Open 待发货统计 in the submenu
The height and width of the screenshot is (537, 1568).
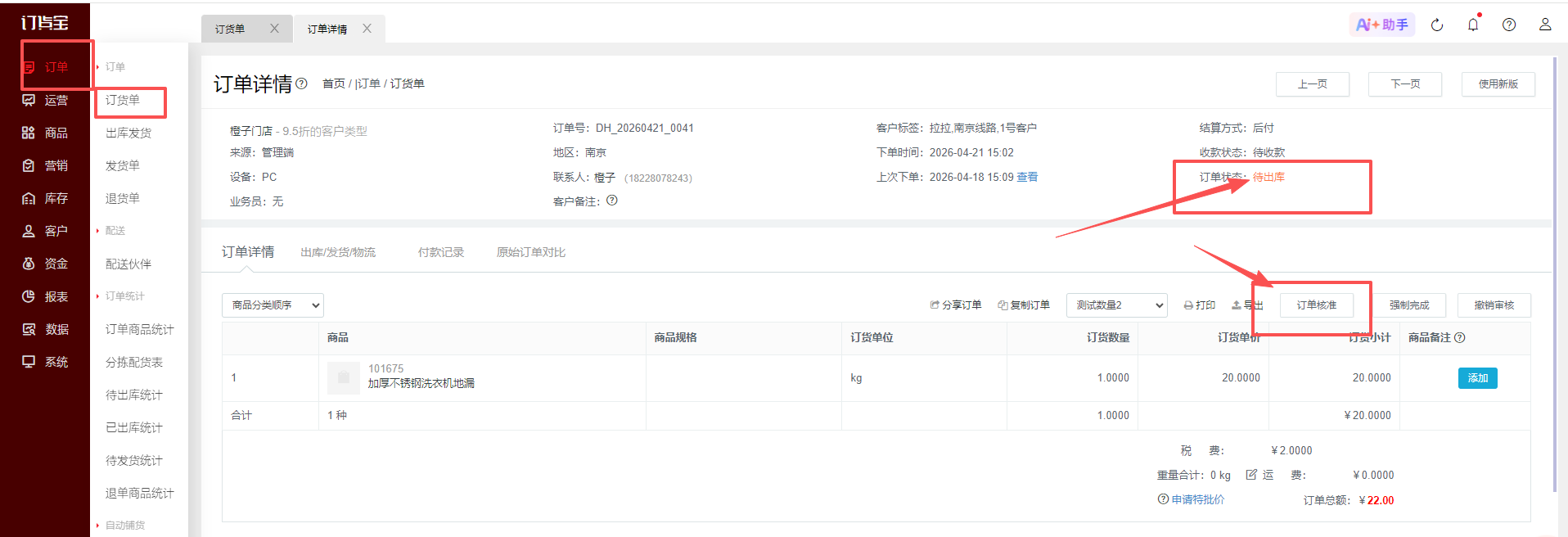click(134, 460)
